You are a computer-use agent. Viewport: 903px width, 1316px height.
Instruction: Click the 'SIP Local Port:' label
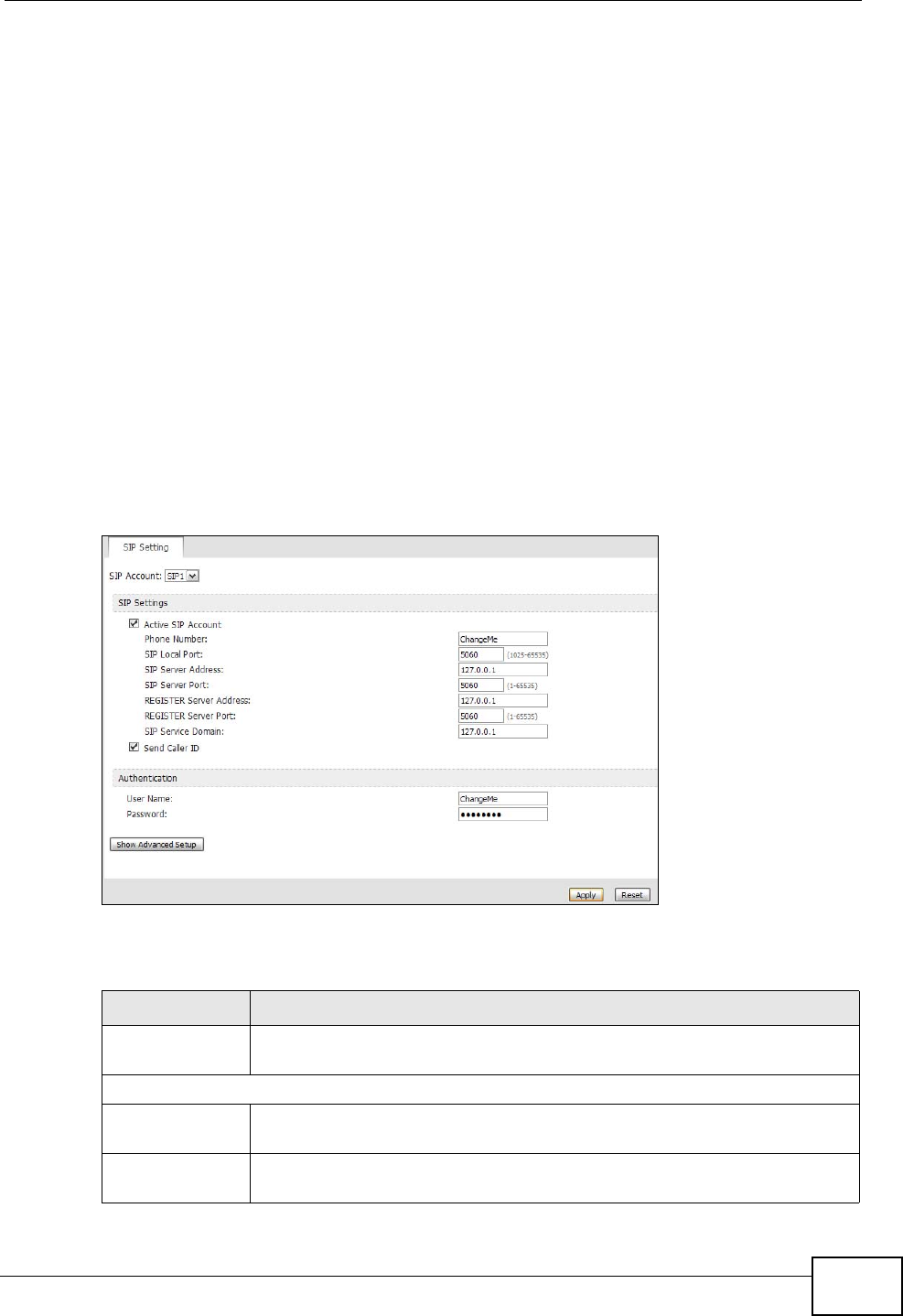pos(173,654)
